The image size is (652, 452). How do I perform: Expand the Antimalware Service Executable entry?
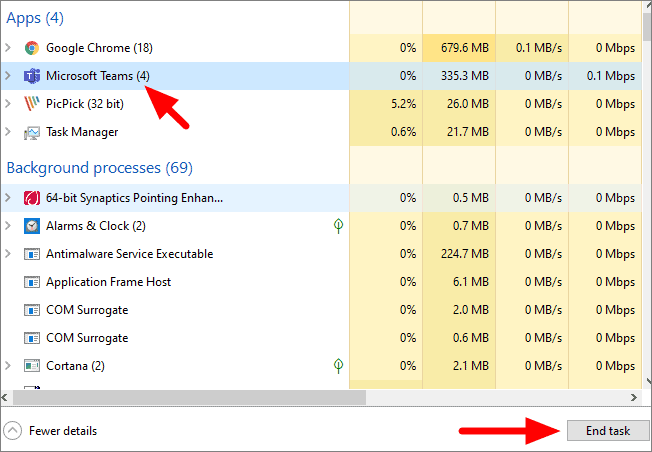pyautogui.click(x=7, y=254)
